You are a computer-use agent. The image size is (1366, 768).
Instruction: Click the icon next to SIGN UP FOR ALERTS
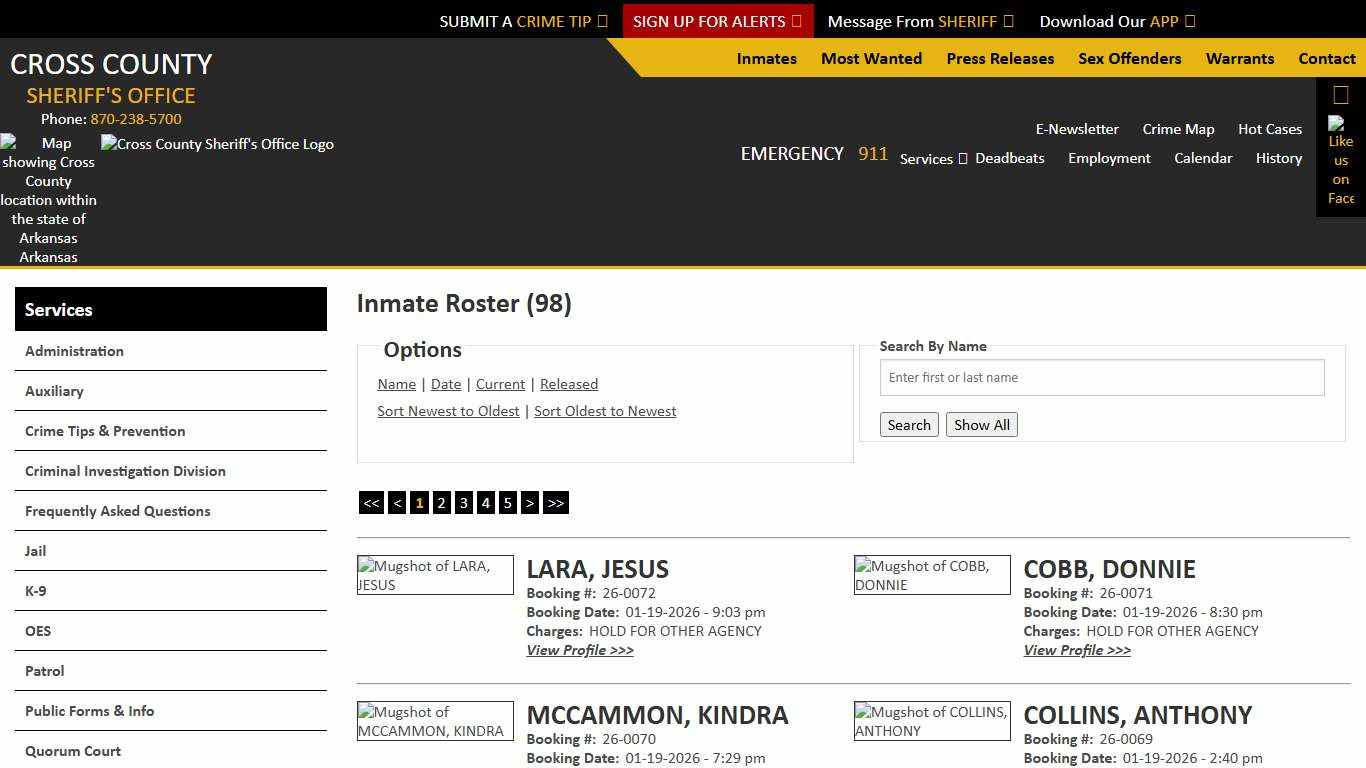pos(797,20)
